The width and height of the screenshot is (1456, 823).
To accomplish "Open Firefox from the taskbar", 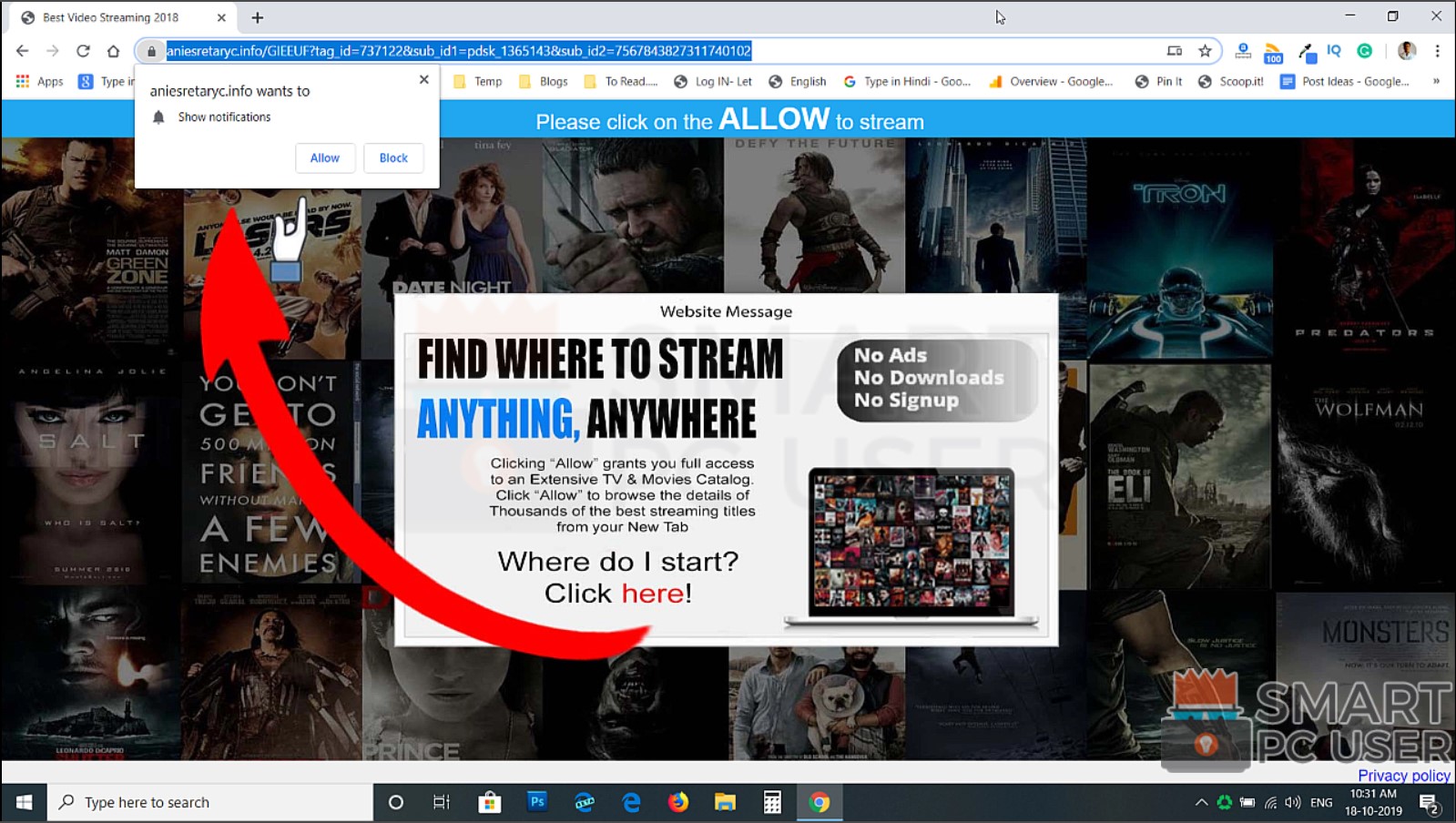I will click(x=678, y=802).
